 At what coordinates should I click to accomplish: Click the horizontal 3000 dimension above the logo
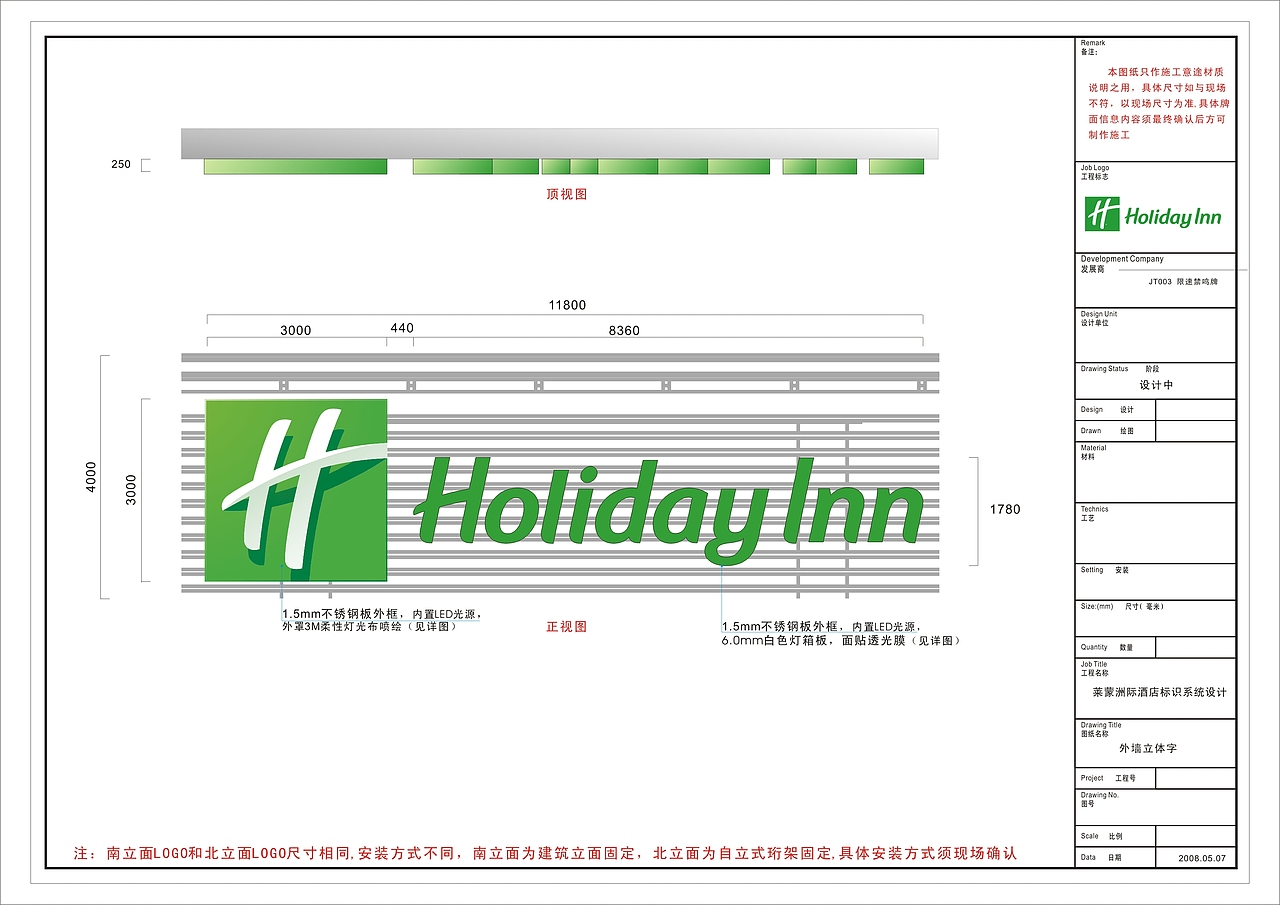coord(295,331)
